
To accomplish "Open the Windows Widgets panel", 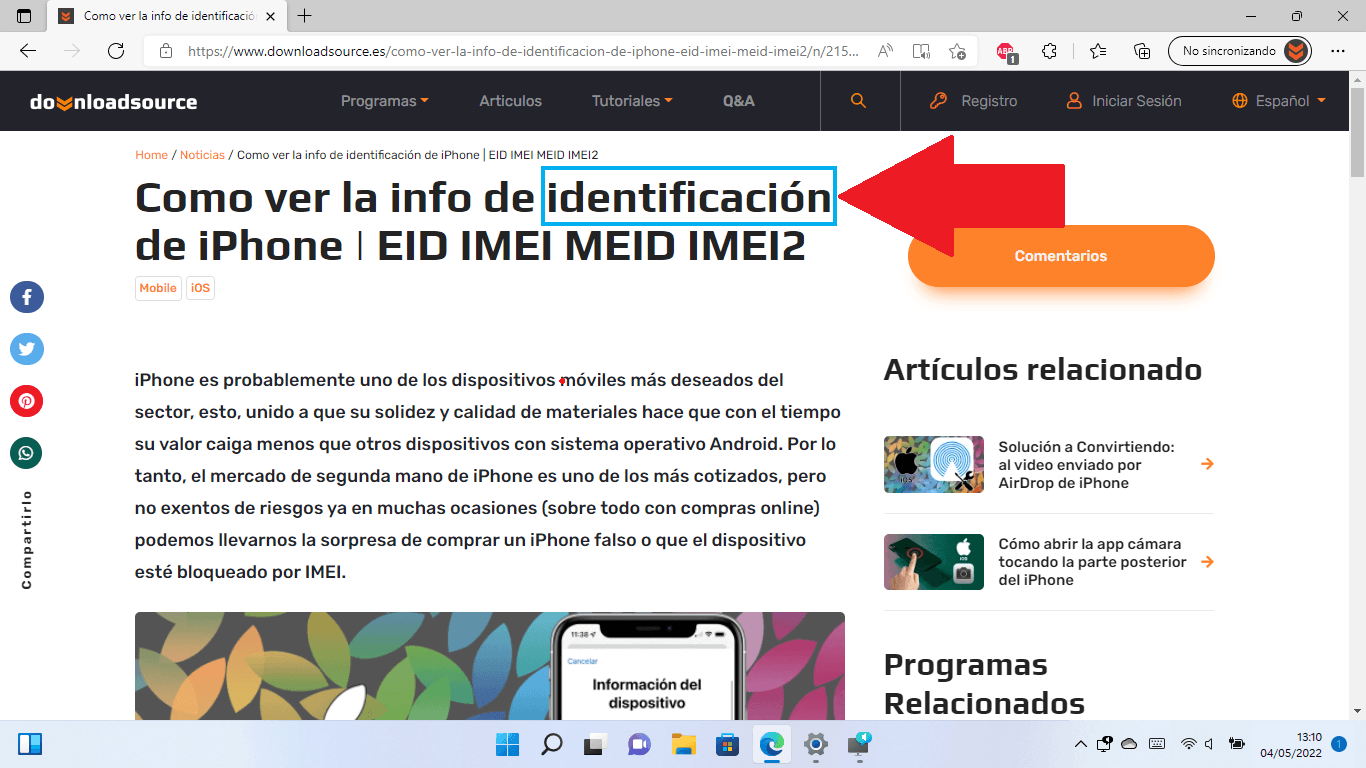I will (x=30, y=744).
